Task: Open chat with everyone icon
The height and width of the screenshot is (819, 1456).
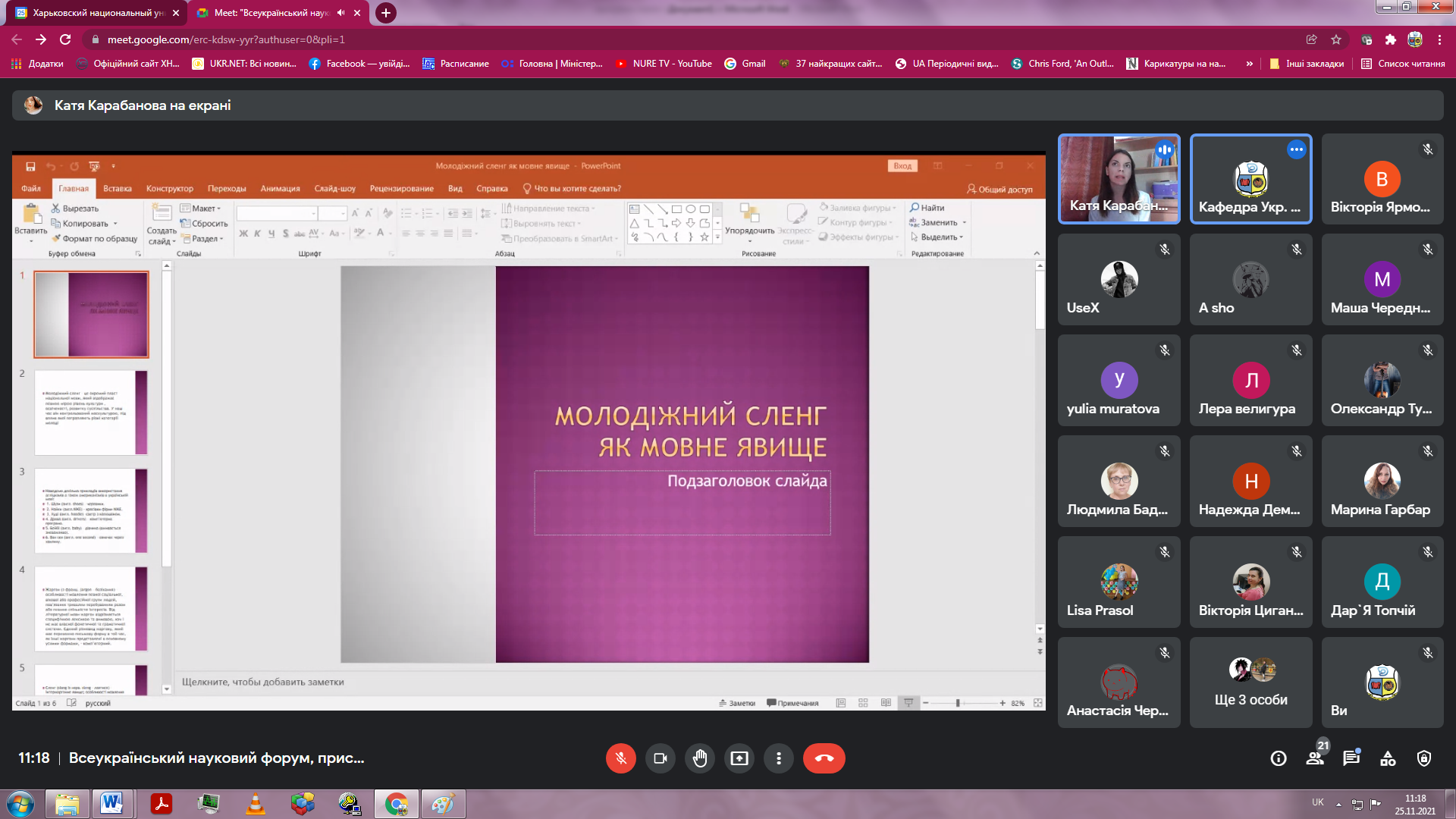Action: pyautogui.click(x=1351, y=758)
